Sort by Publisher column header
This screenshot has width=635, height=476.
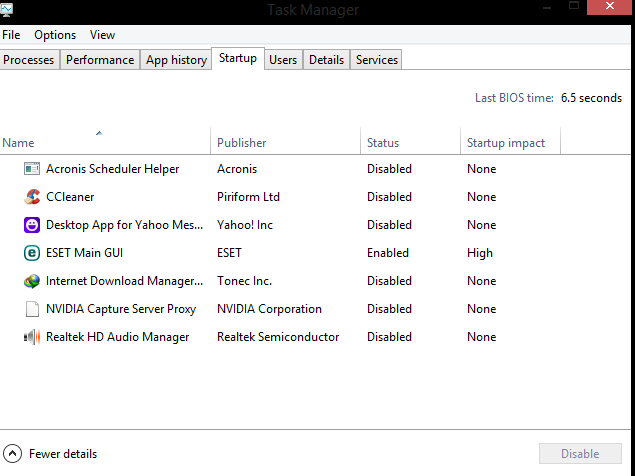click(242, 143)
